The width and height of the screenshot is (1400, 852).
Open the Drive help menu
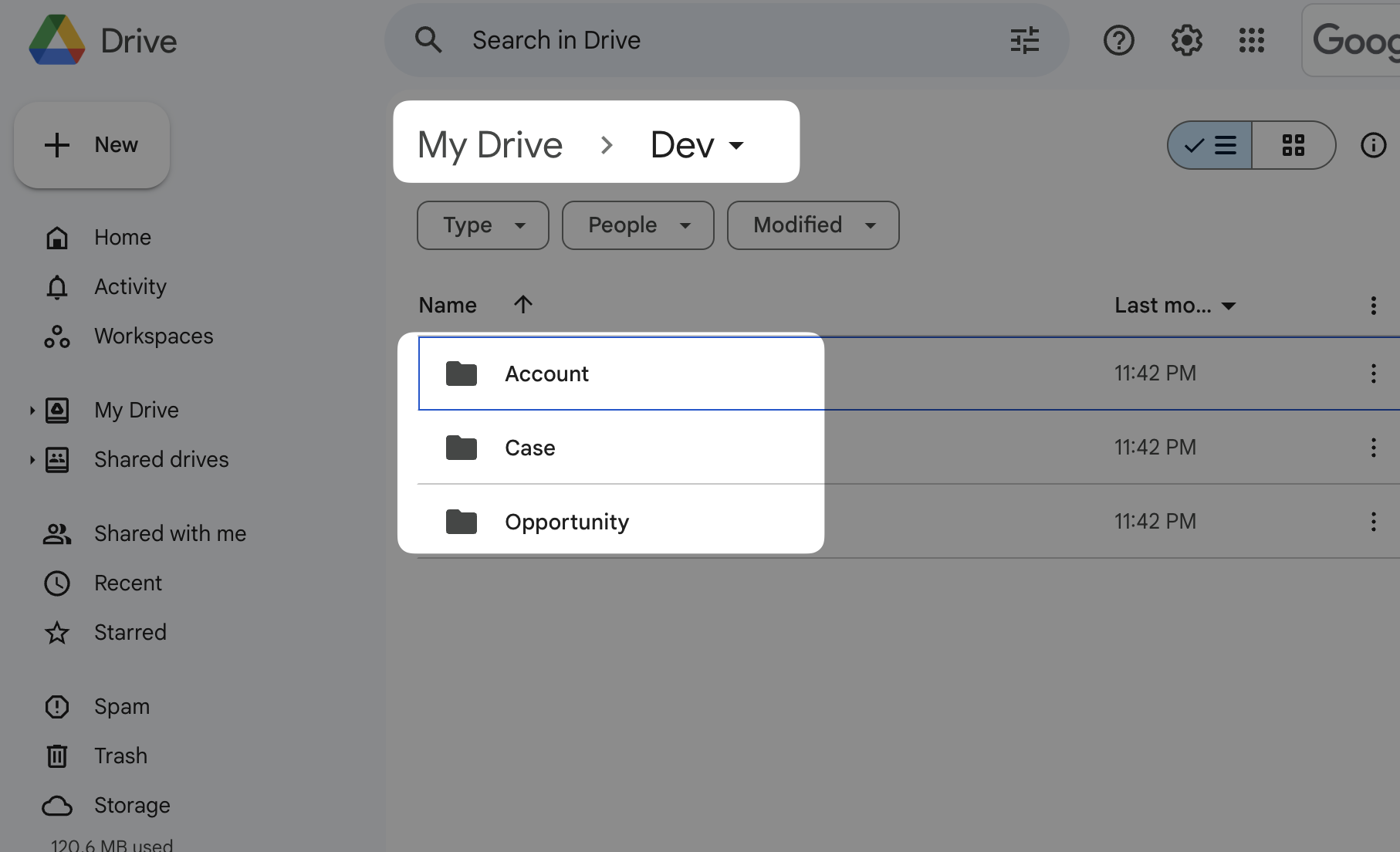[1118, 40]
